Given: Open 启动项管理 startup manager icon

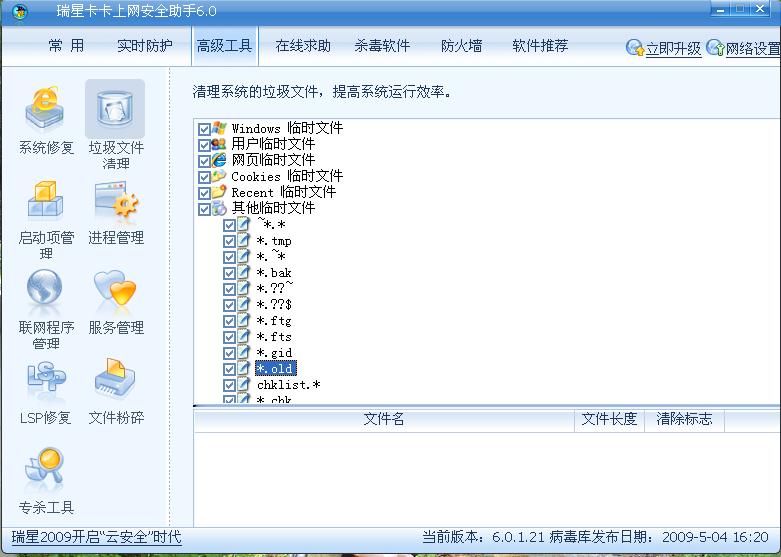Looking at the screenshot, I should [45, 200].
